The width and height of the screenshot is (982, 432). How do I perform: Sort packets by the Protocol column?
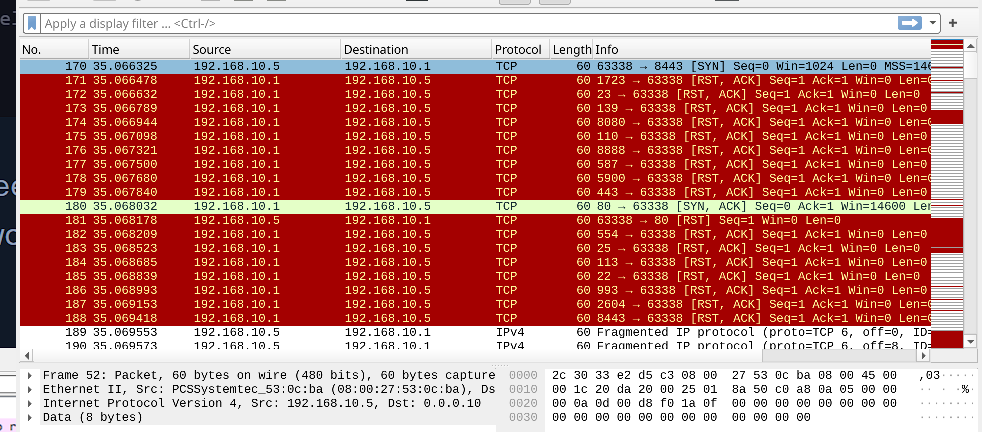click(521, 49)
